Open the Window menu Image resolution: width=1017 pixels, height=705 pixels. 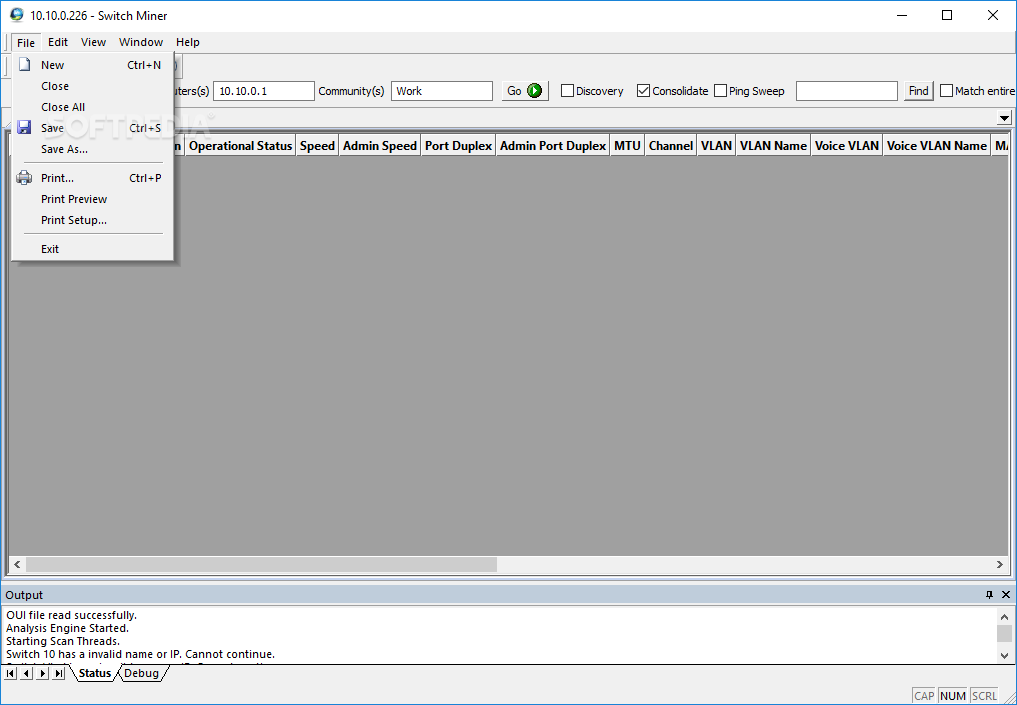(141, 42)
